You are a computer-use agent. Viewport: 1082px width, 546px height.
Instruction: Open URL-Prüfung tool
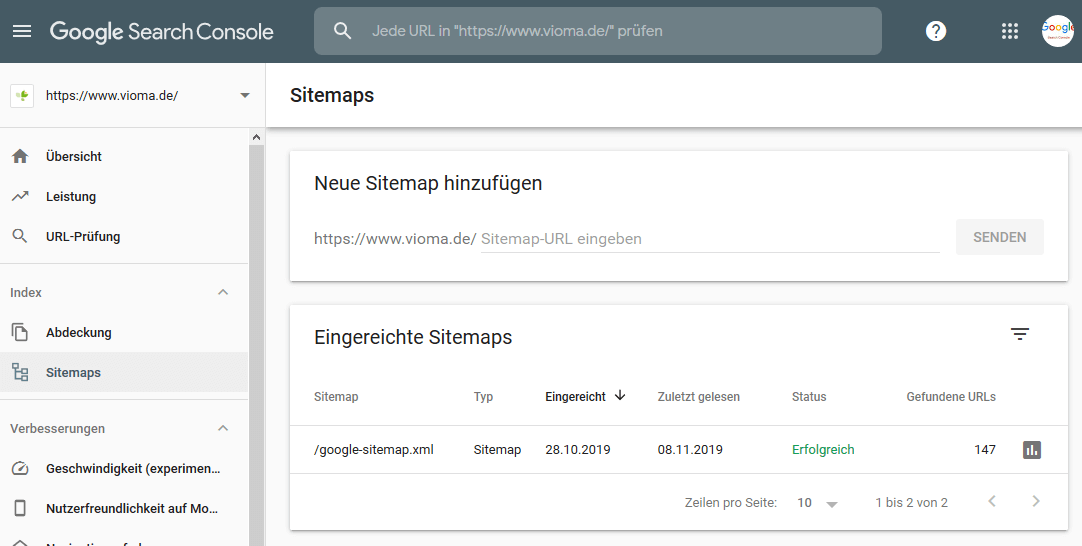pos(124,237)
